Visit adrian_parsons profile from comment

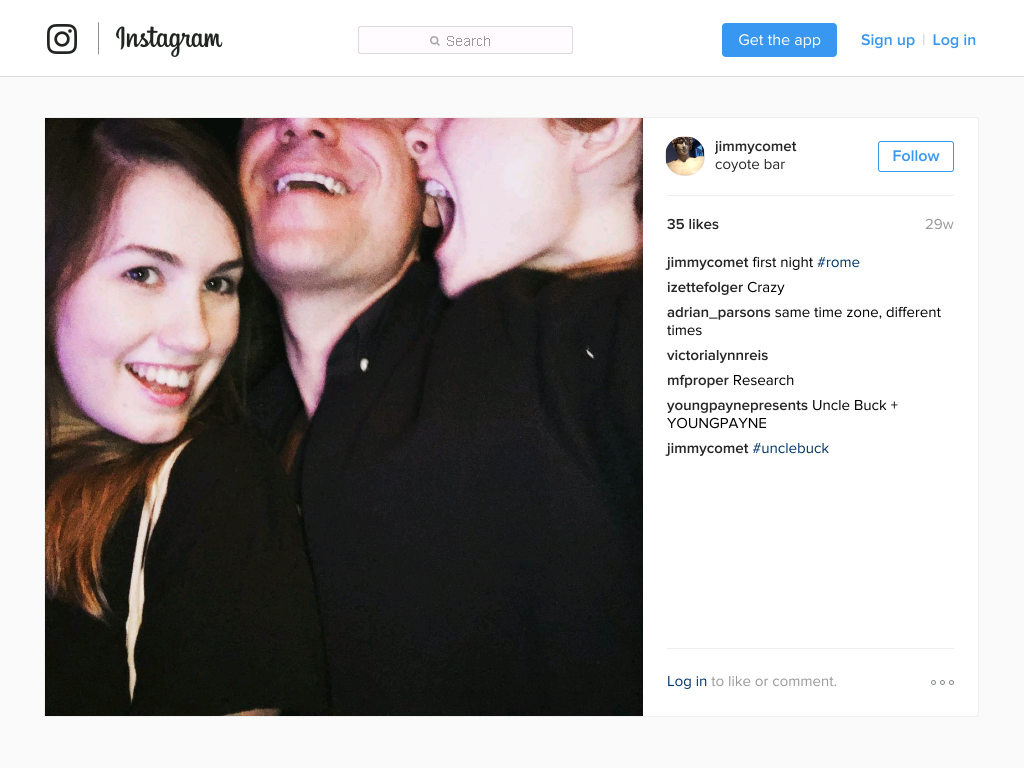point(718,312)
